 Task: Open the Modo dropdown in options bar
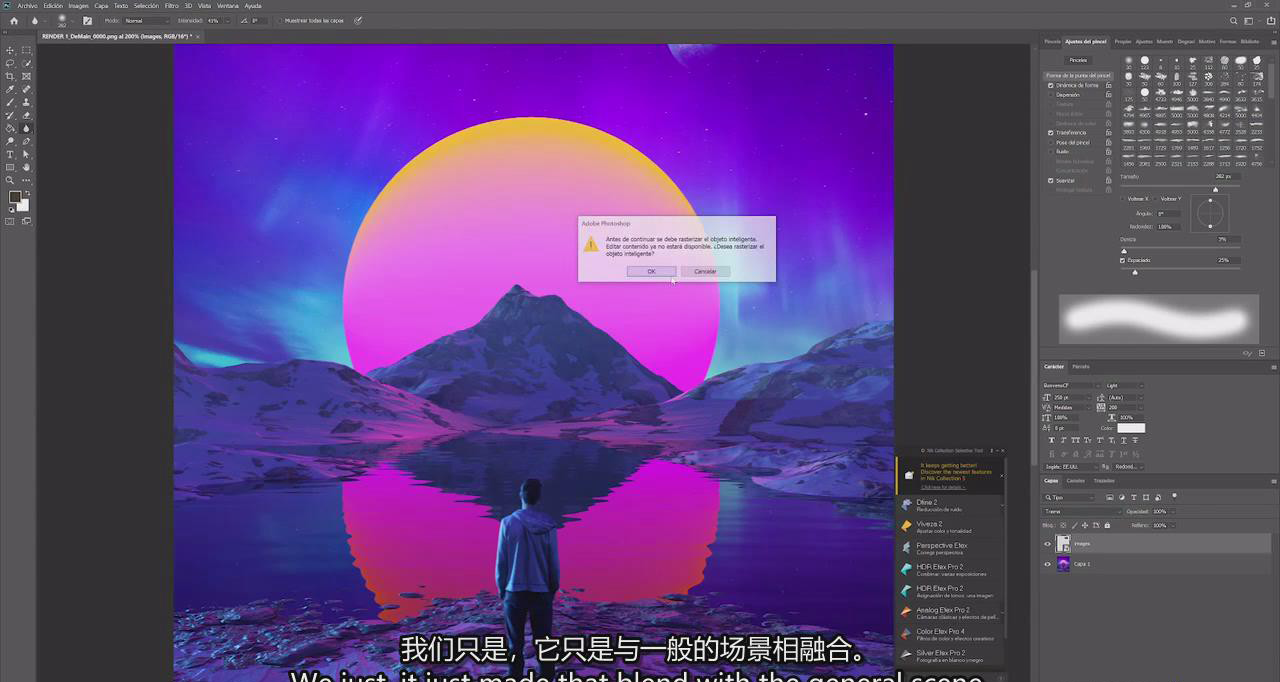point(146,20)
